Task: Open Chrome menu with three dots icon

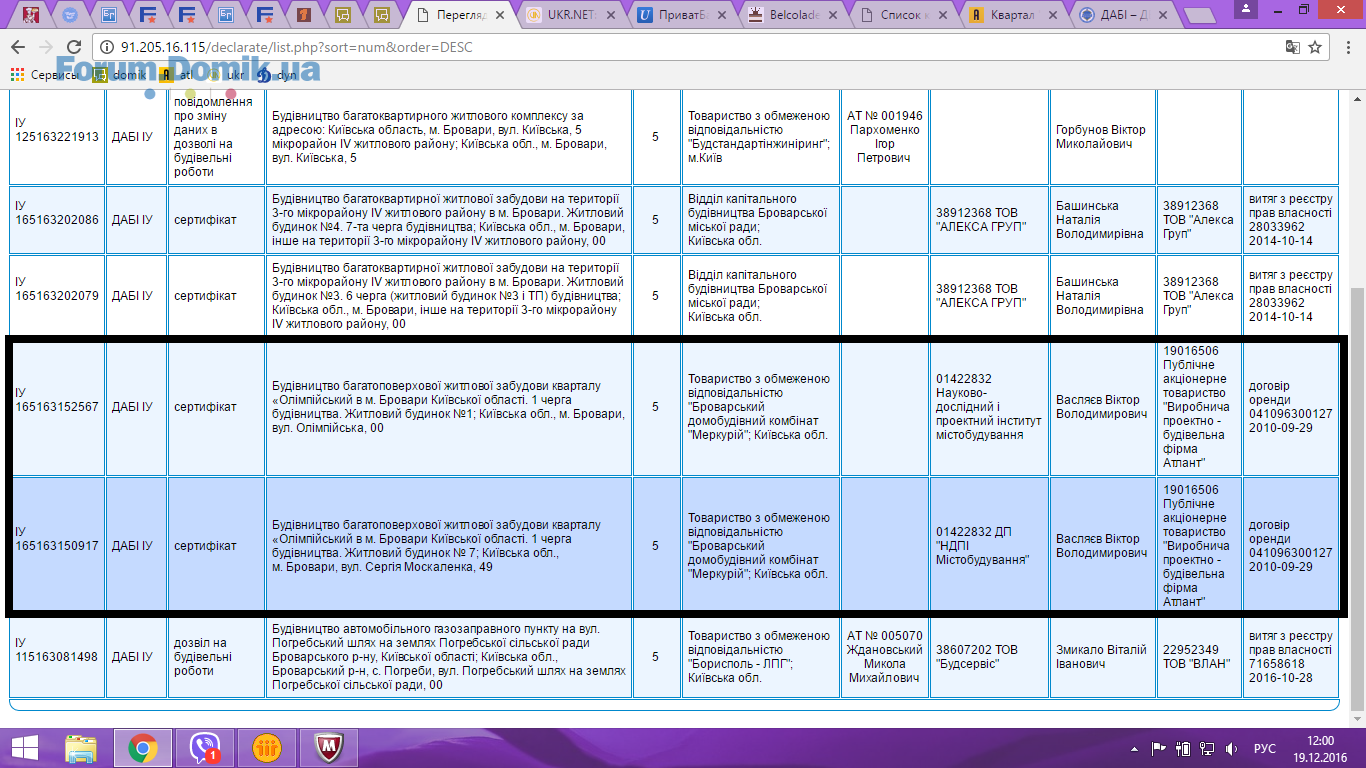Action: pyautogui.click(x=1346, y=47)
